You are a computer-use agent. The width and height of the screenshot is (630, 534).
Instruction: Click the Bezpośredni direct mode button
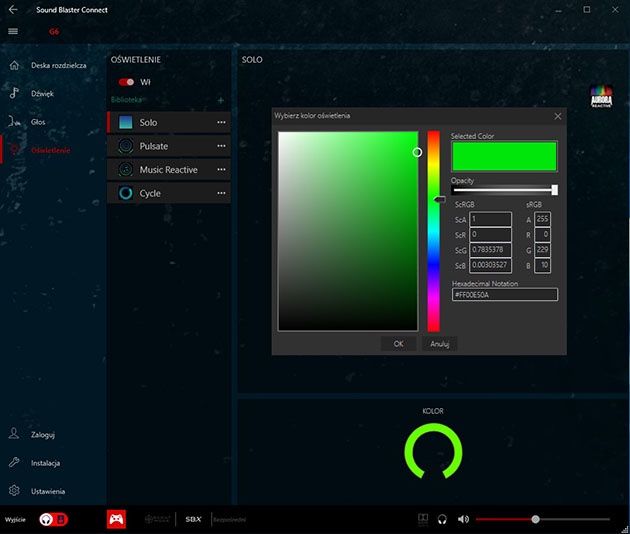[229, 520]
